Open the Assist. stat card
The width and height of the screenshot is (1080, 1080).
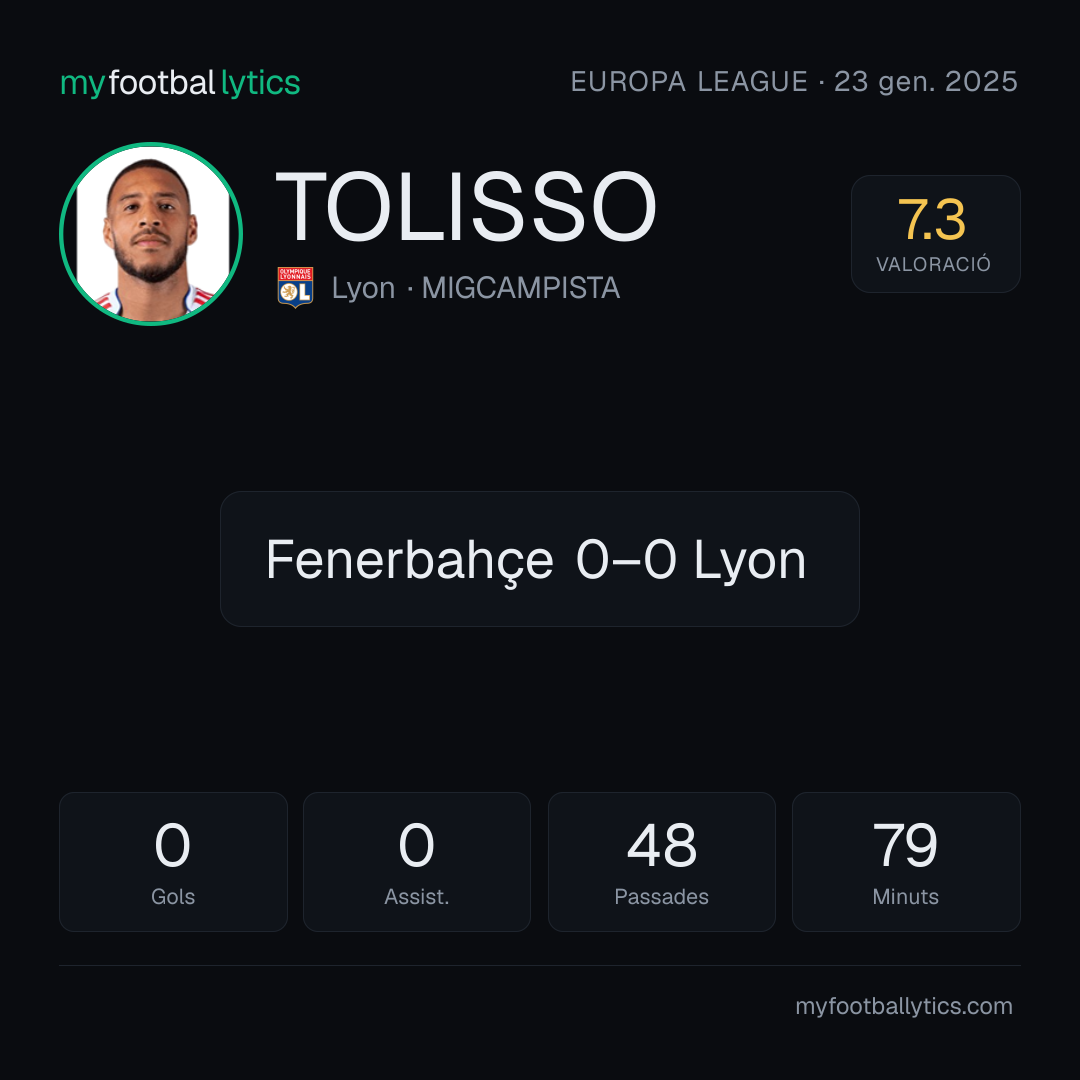[x=417, y=862]
